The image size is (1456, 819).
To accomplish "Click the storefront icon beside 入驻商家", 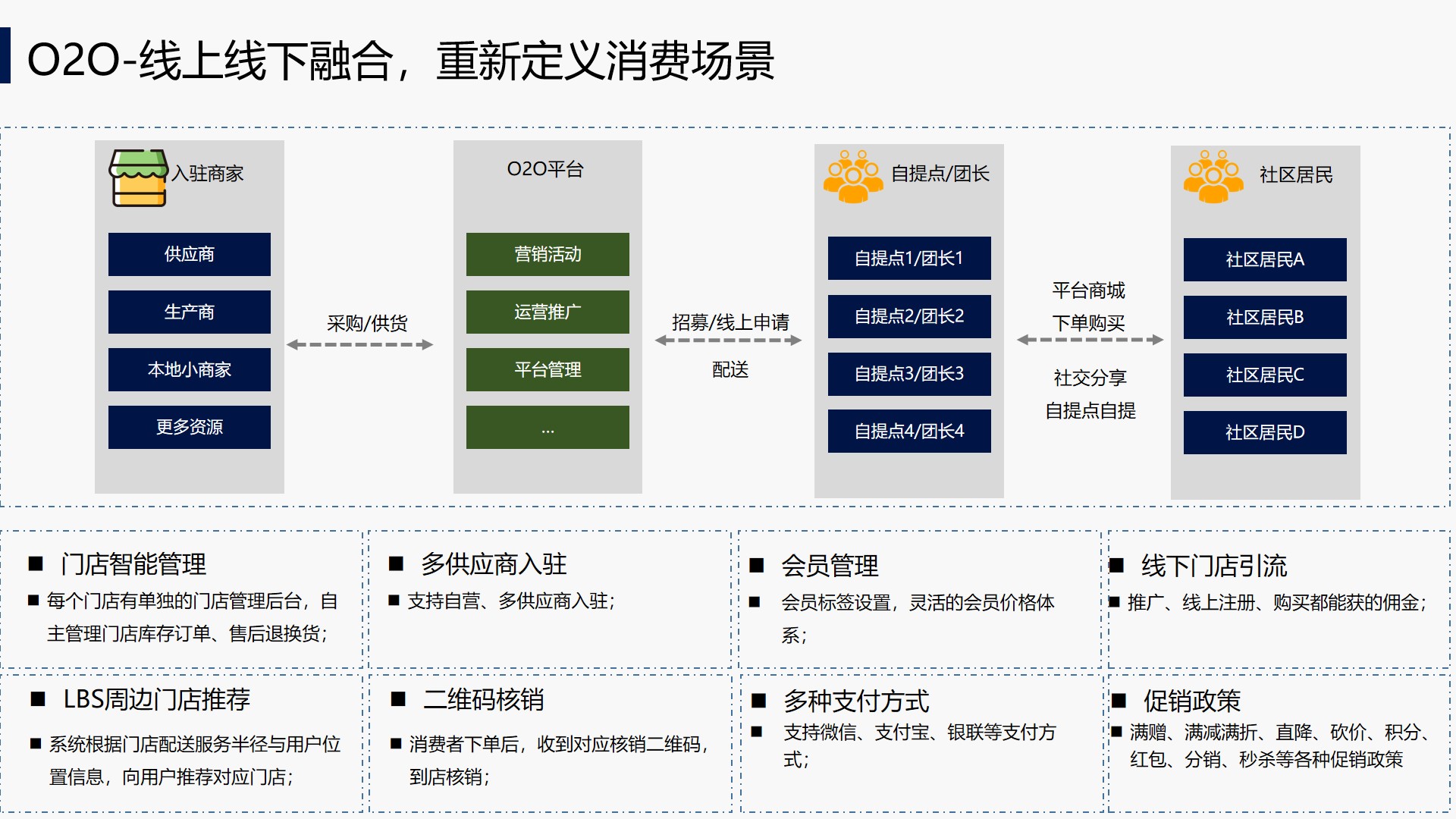I will (138, 177).
